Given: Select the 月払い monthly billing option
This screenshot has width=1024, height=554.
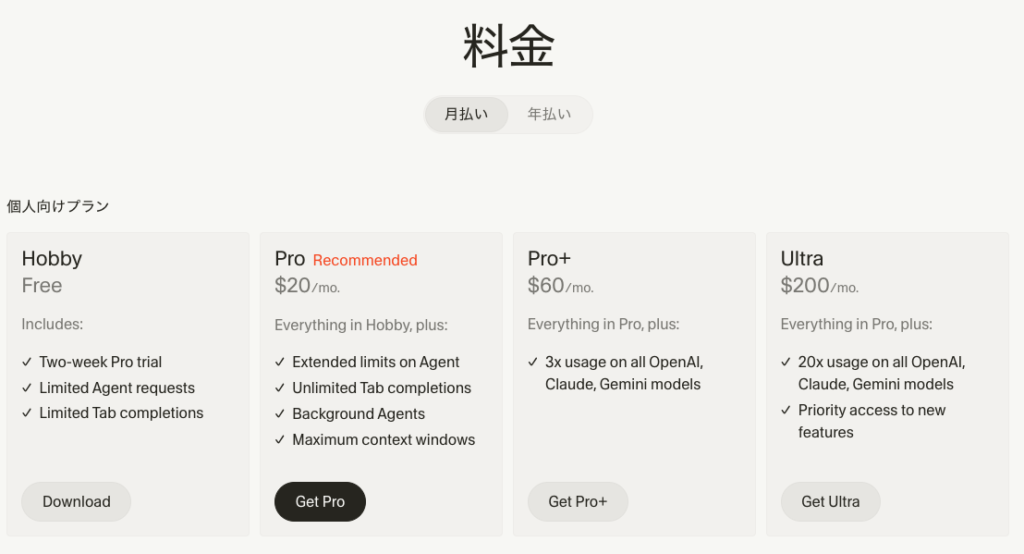Looking at the screenshot, I should click(x=466, y=114).
